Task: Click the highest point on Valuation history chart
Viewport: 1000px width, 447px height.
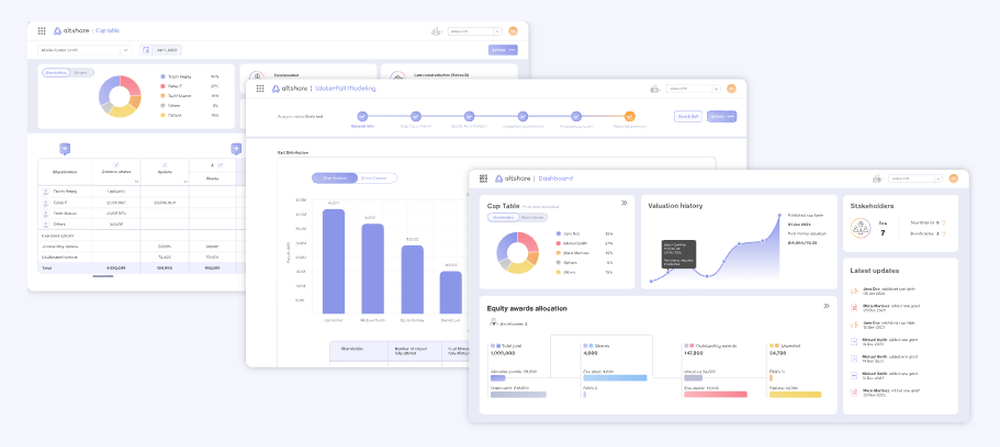Action: [x=779, y=216]
